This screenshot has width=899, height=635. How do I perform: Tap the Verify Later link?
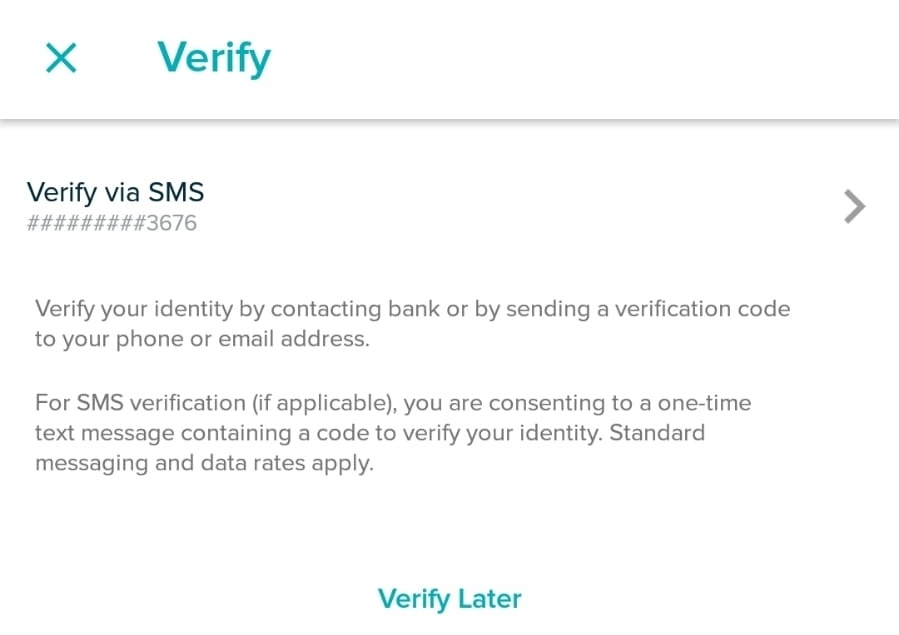click(x=450, y=599)
